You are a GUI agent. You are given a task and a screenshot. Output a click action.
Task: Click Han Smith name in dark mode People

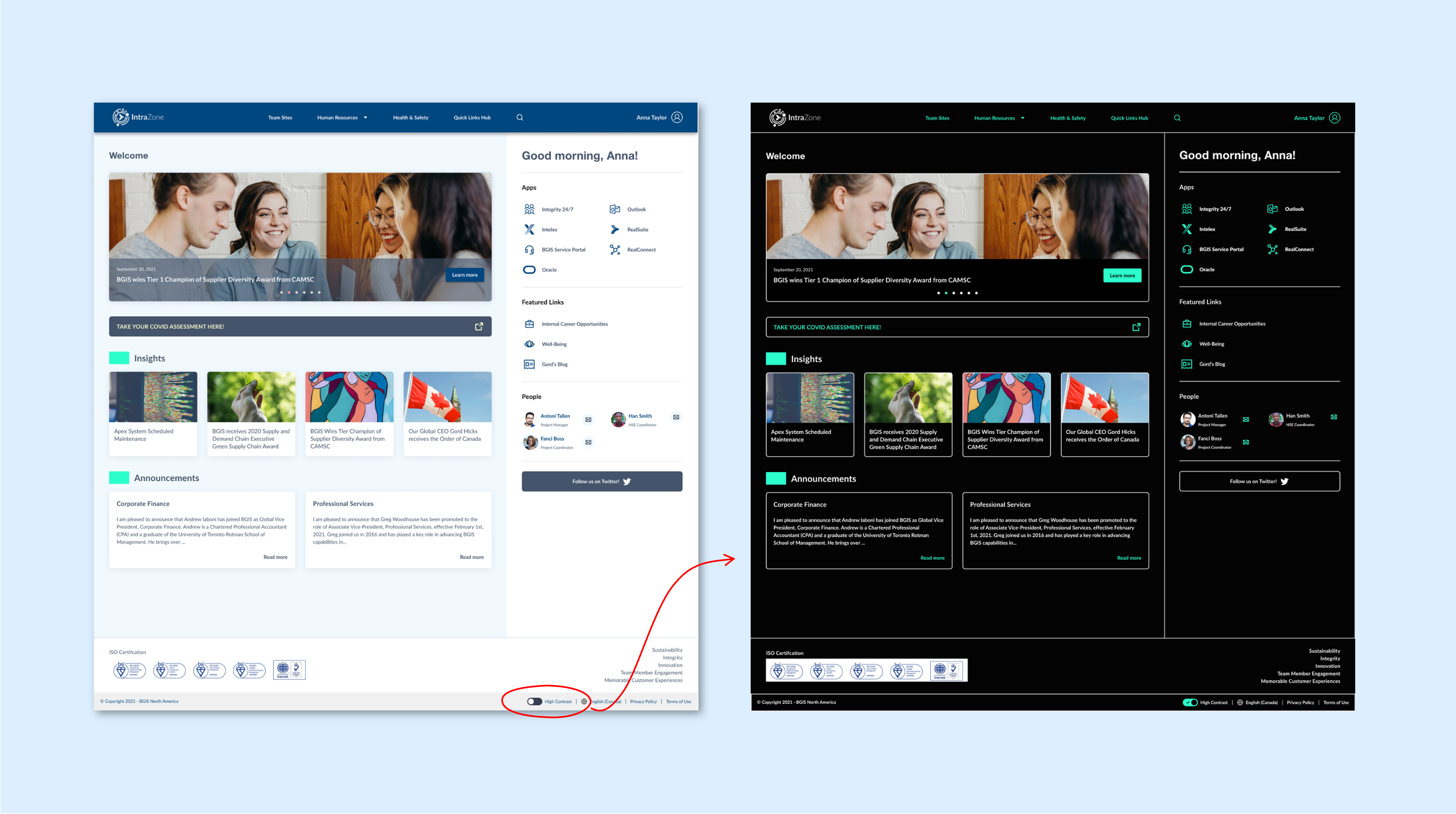tap(1297, 415)
